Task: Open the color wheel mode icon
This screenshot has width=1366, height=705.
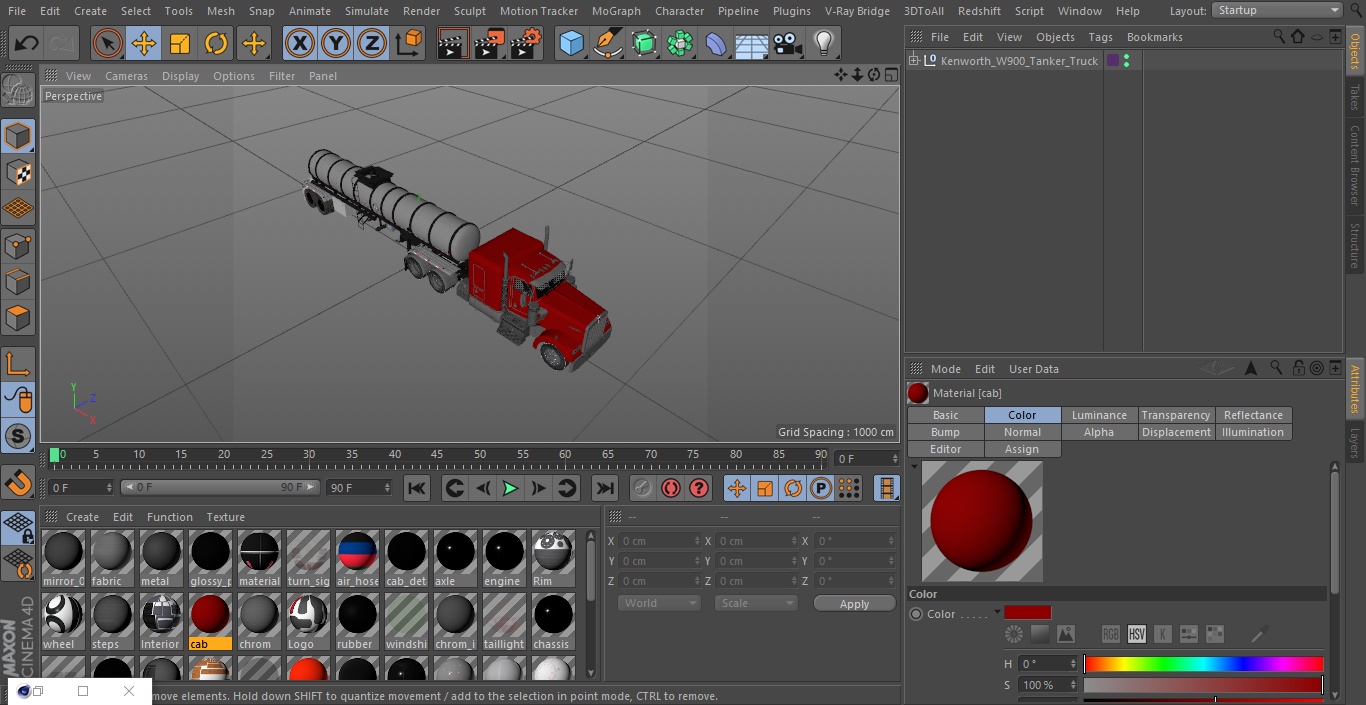Action: point(1014,634)
